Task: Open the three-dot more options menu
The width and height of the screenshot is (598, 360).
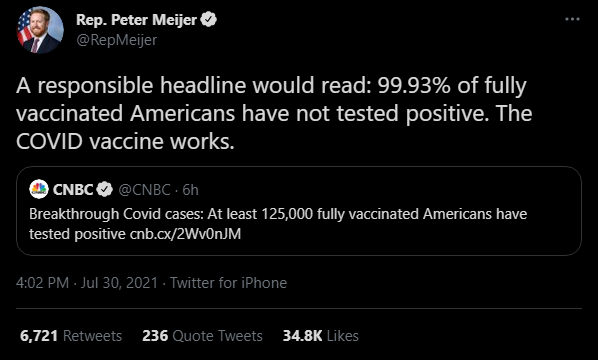Action: (x=572, y=19)
